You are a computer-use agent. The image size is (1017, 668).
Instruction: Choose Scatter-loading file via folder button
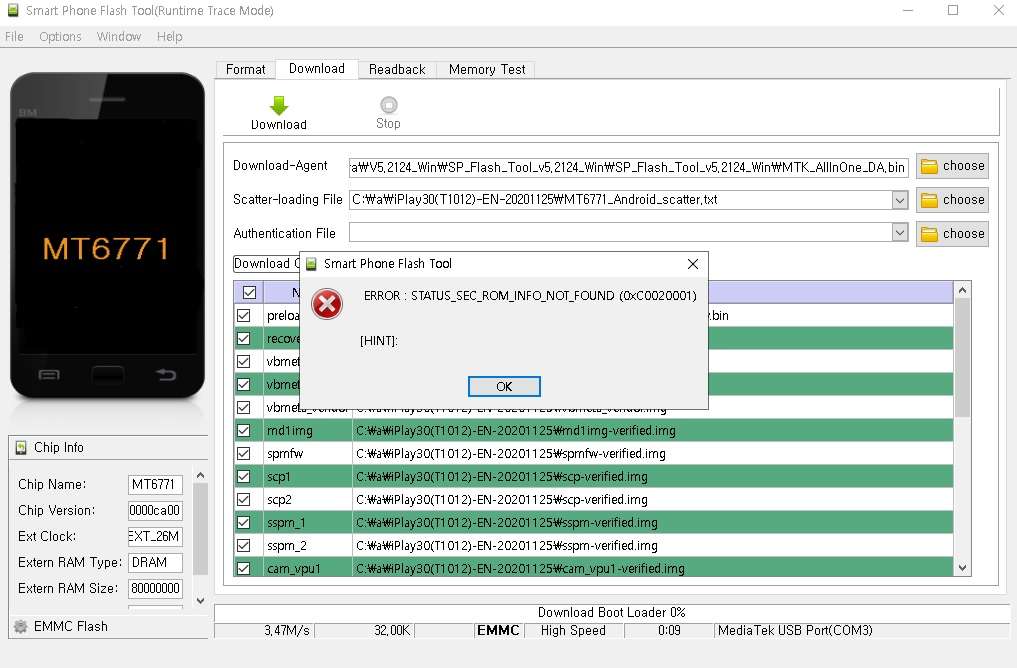(952, 200)
